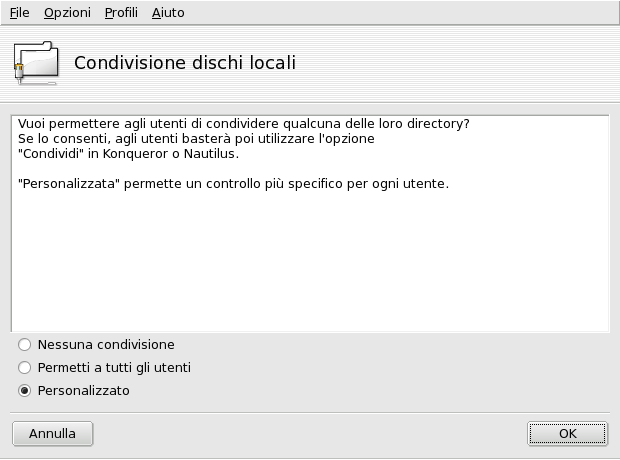Image resolution: width=620 pixels, height=460 pixels.
Task: Choose the Permetti a tutti gli utenti radio
Action: [25, 368]
